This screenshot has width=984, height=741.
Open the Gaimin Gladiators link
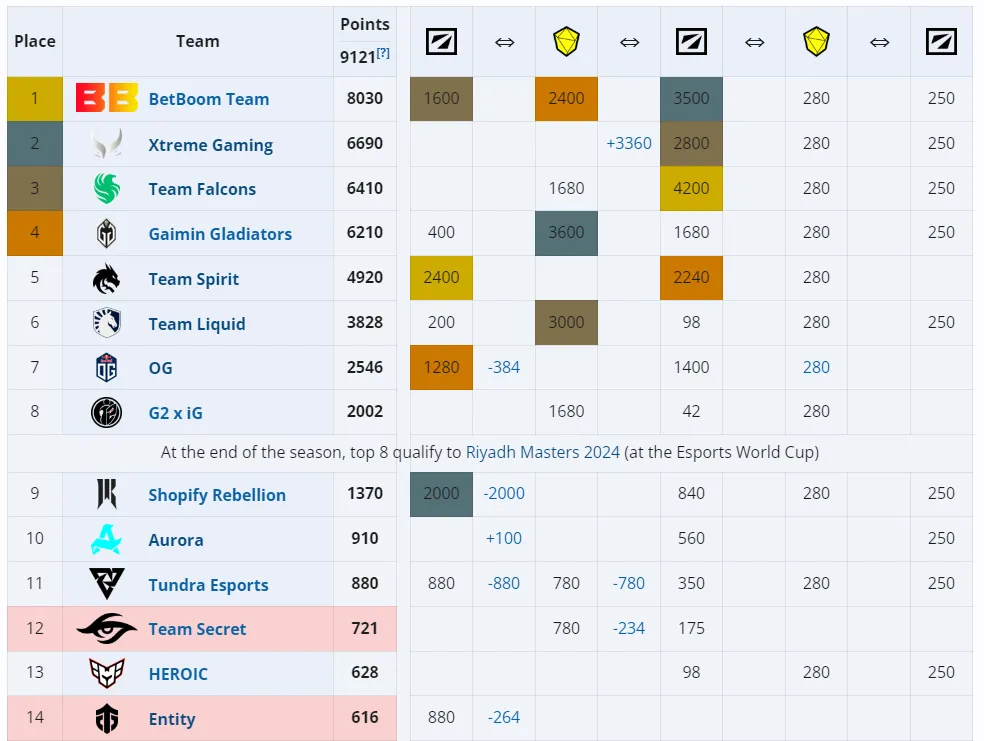click(x=220, y=234)
